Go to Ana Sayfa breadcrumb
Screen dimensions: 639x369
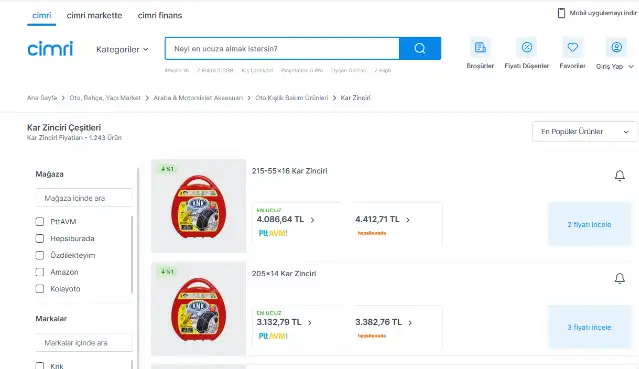(42, 98)
